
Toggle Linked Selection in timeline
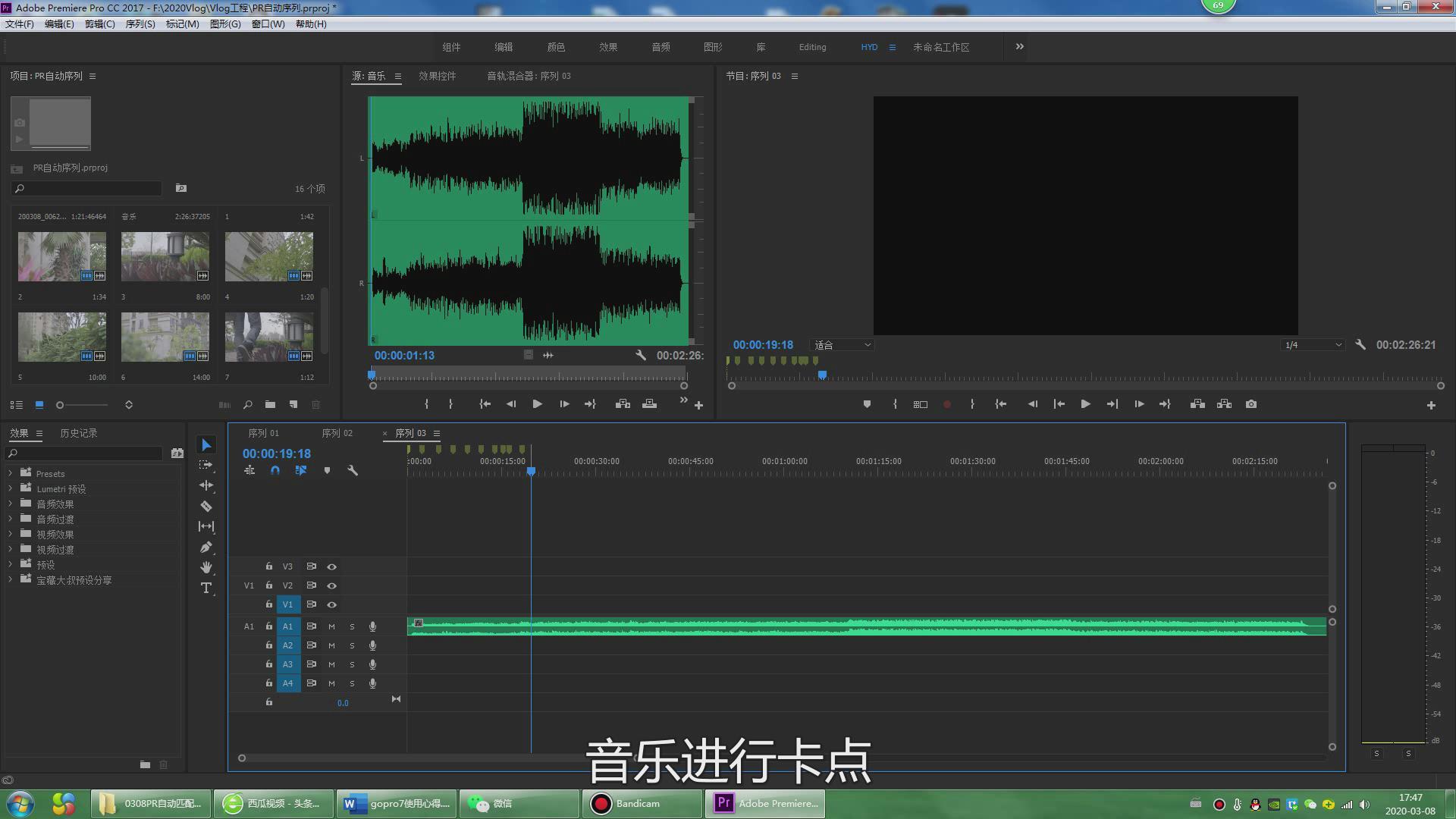tap(301, 470)
